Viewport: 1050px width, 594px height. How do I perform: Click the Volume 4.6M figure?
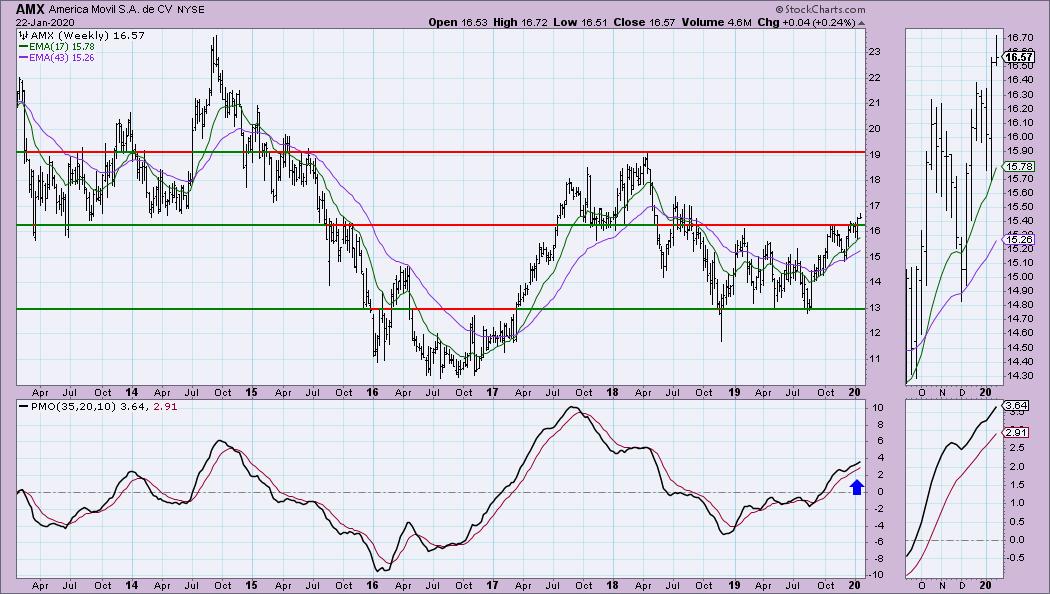[x=717, y=22]
